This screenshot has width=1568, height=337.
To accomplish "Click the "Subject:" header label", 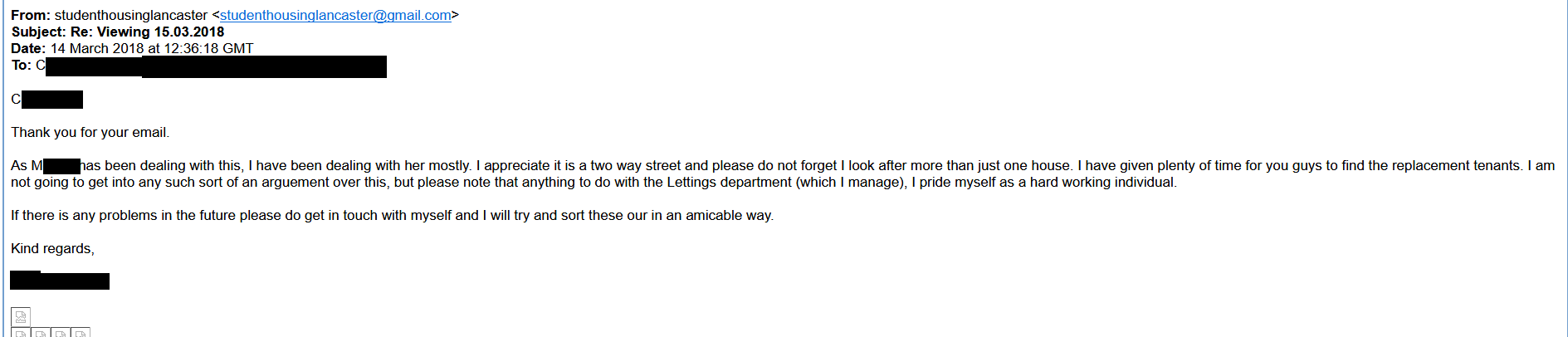I will coord(39,32).
